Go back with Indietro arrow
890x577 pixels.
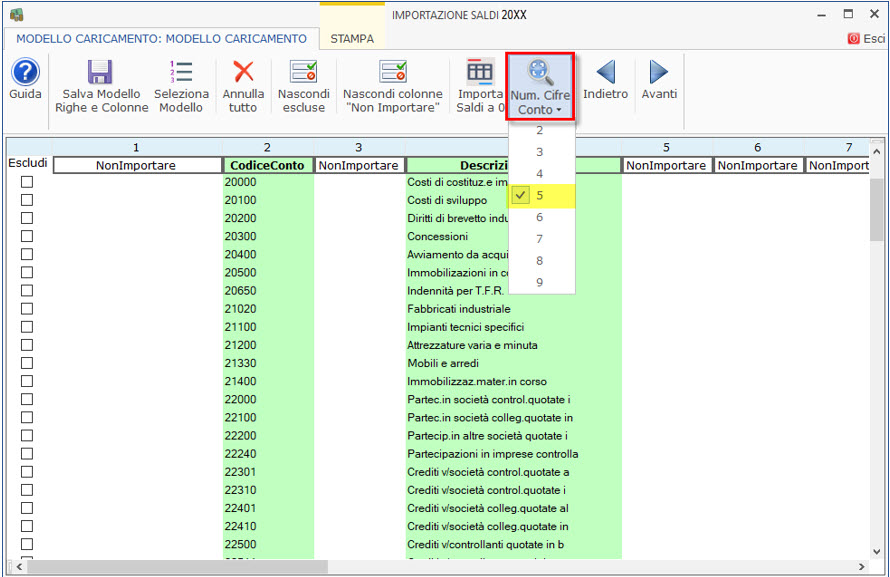click(x=606, y=72)
